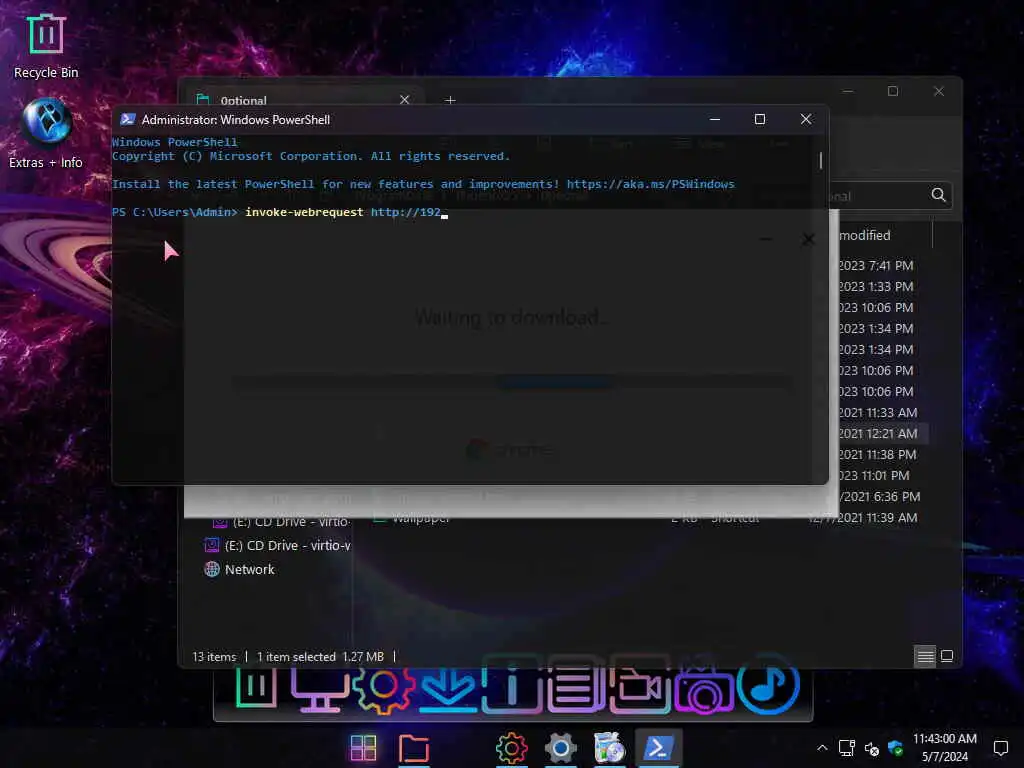Viewport: 1024px width, 768px height.
Task: Click the search icon in Explorer
Action: (938, 195)
